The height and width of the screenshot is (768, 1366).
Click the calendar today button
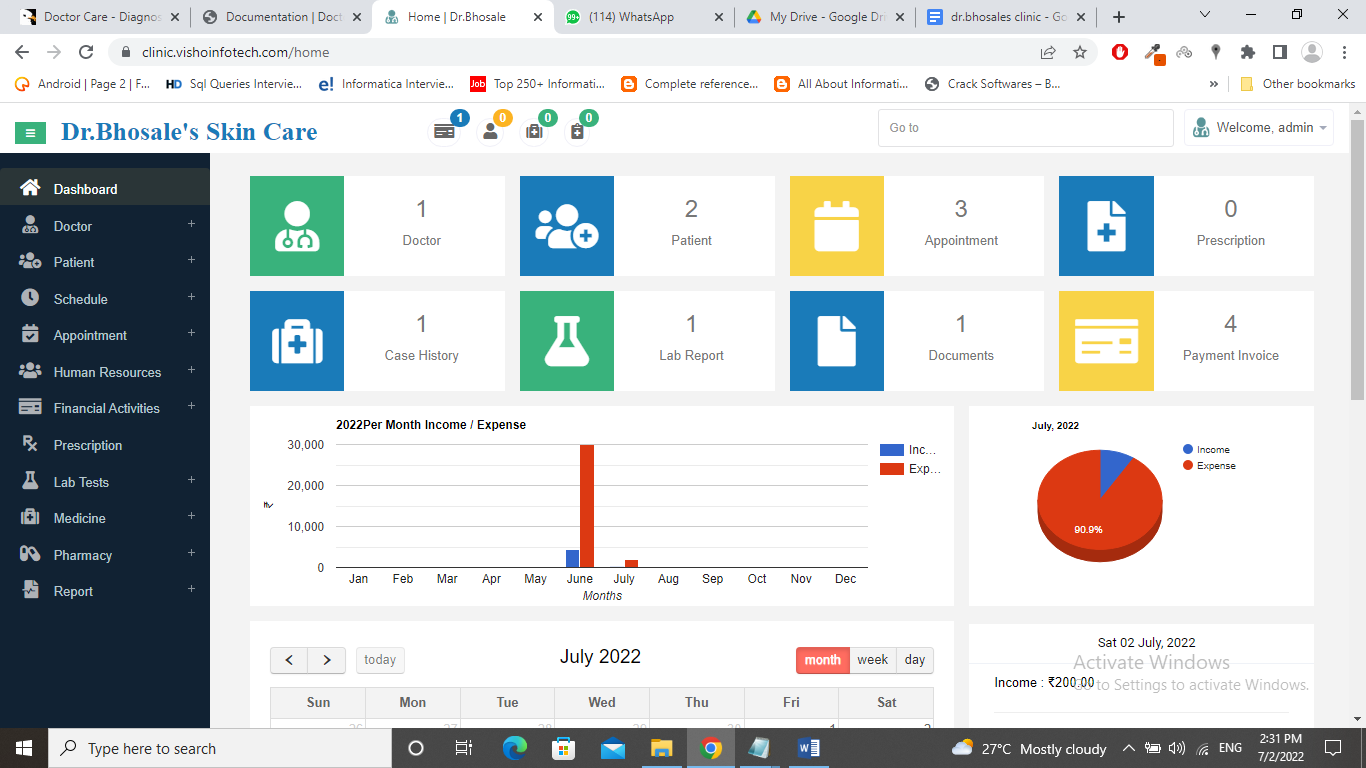click(380, 660)
